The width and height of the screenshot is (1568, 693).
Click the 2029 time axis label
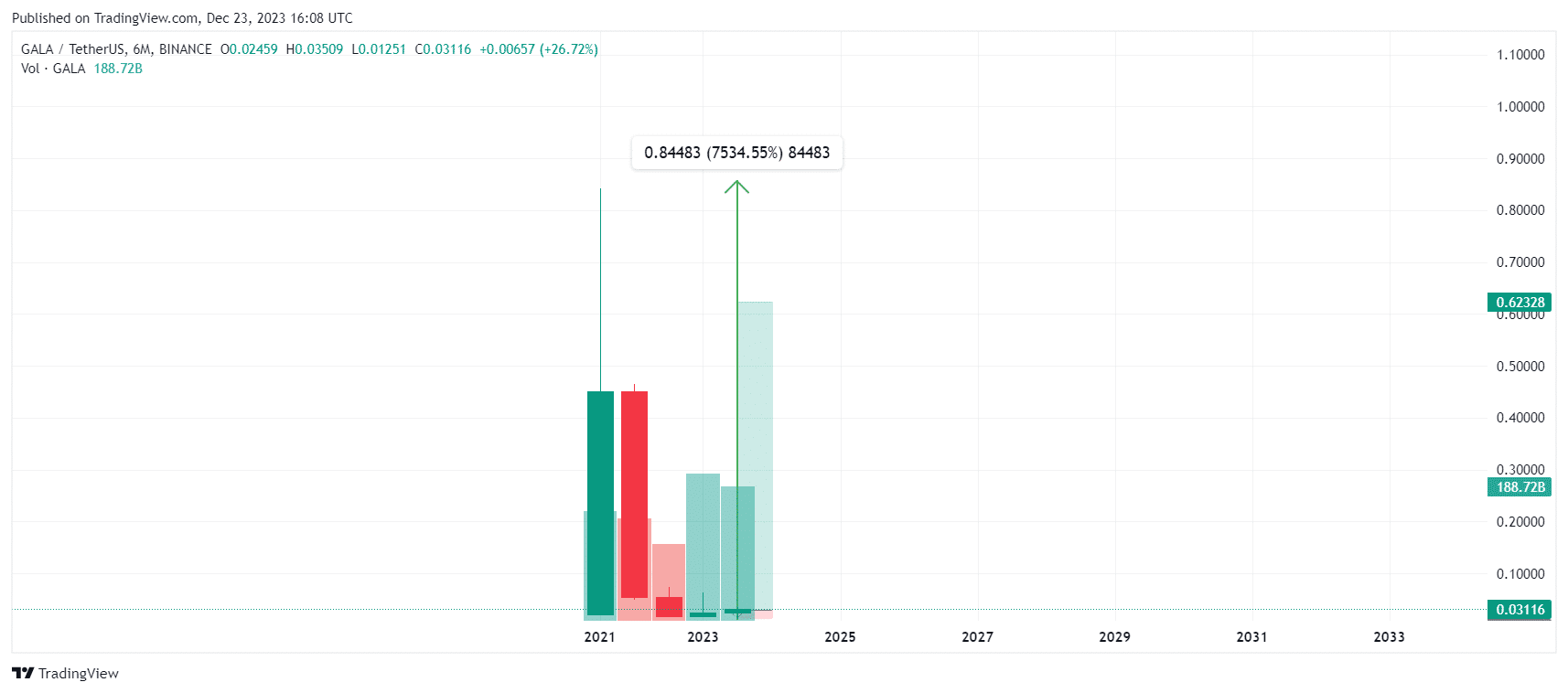point(1114,637)
